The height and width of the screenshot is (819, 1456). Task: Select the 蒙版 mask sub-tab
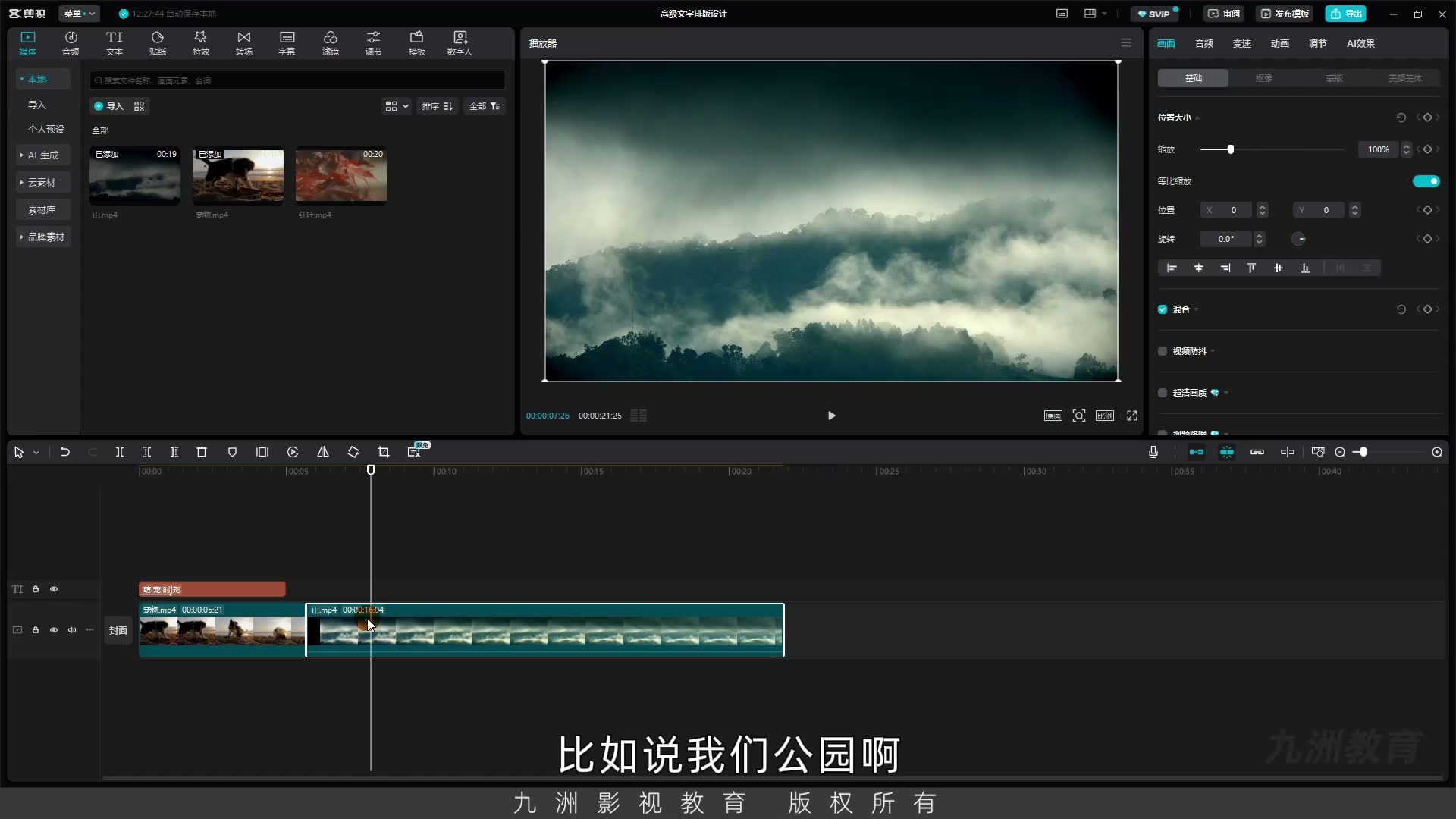tap(1334, 78)
